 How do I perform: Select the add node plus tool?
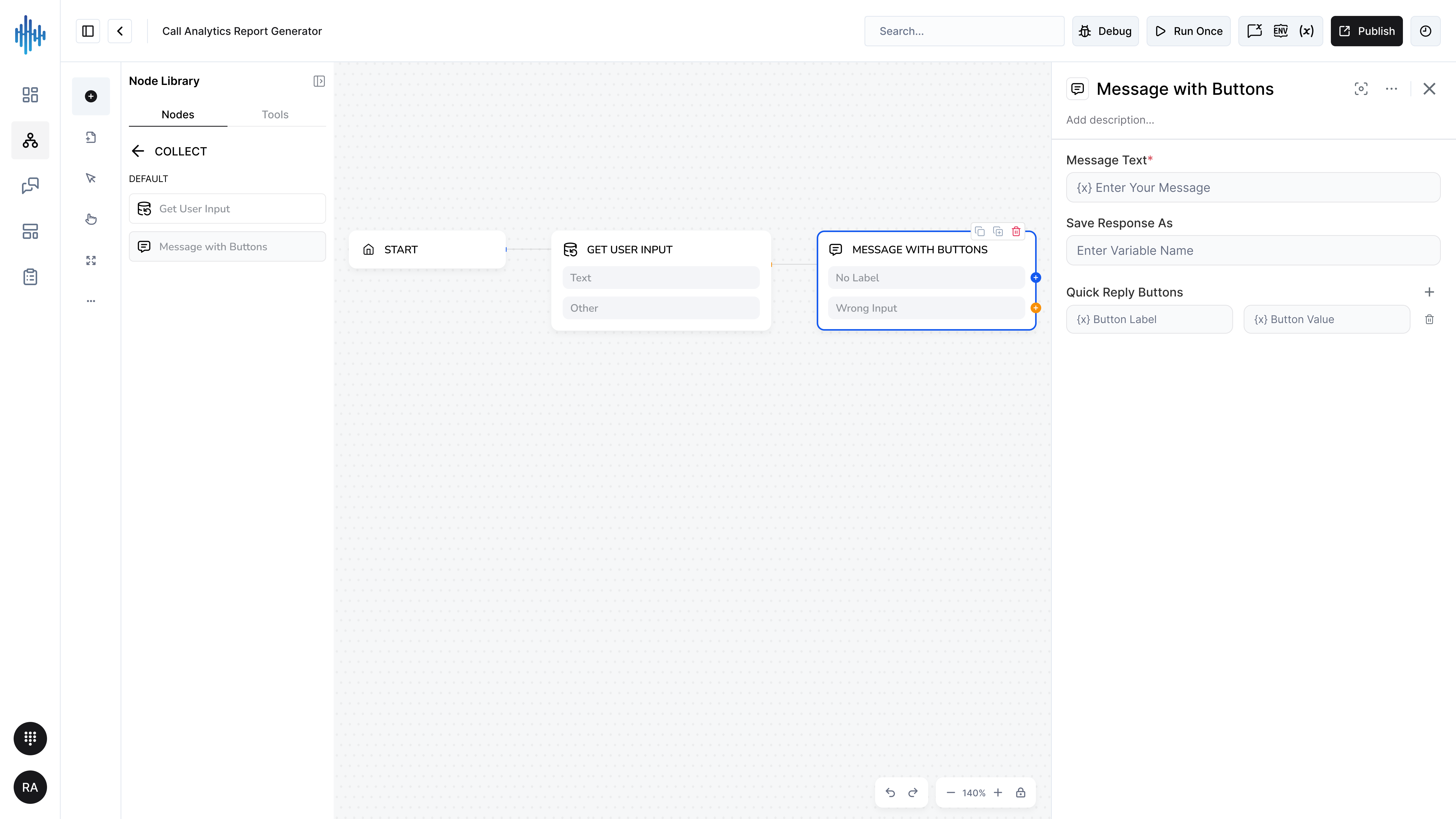91,96
